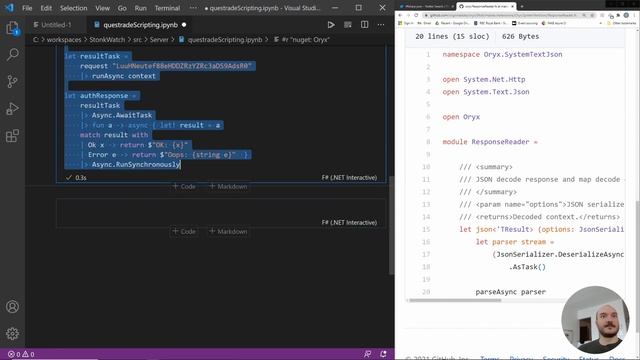Image resolution: width=640 pixels, height=360 pixels.
Task: Click the unsaved dot on questradeScripting tab
Action: click(x=184, y=25)
